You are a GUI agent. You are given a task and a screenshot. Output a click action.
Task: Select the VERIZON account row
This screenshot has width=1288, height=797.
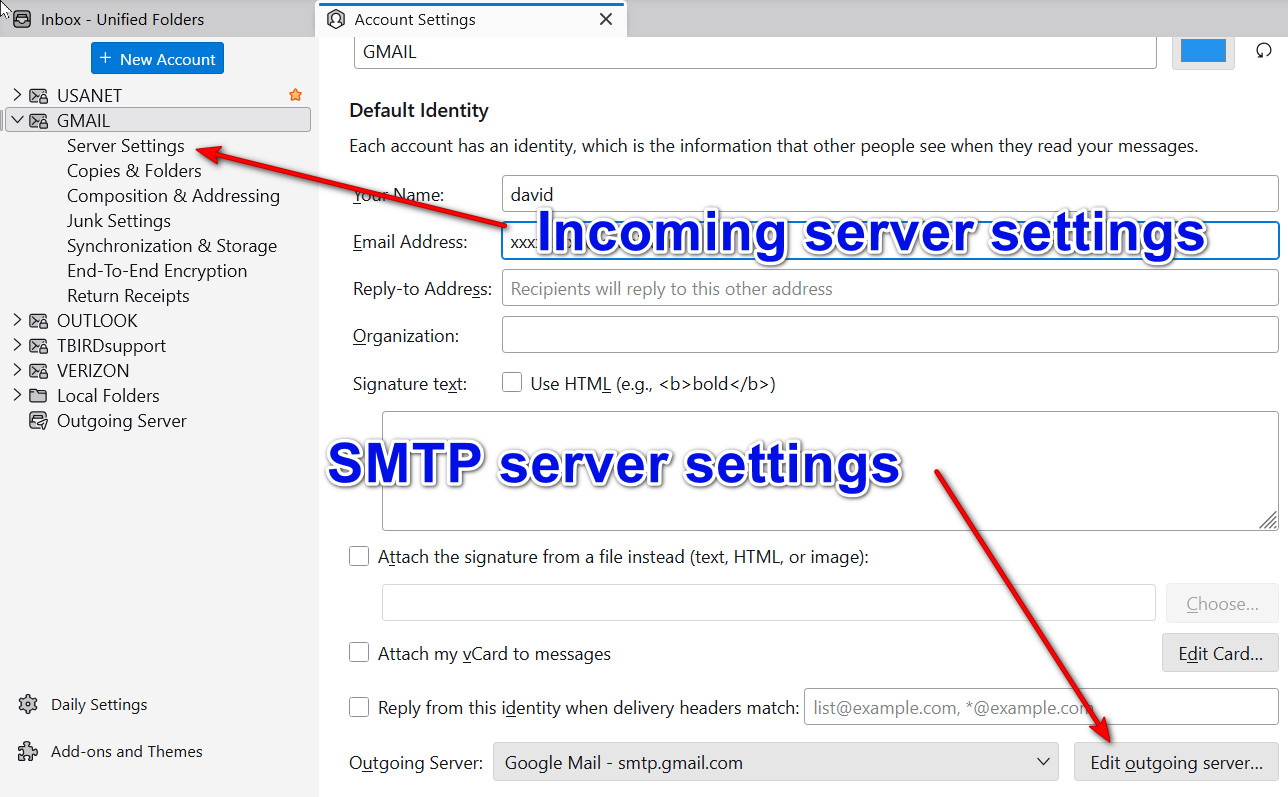tap(158, 370)
